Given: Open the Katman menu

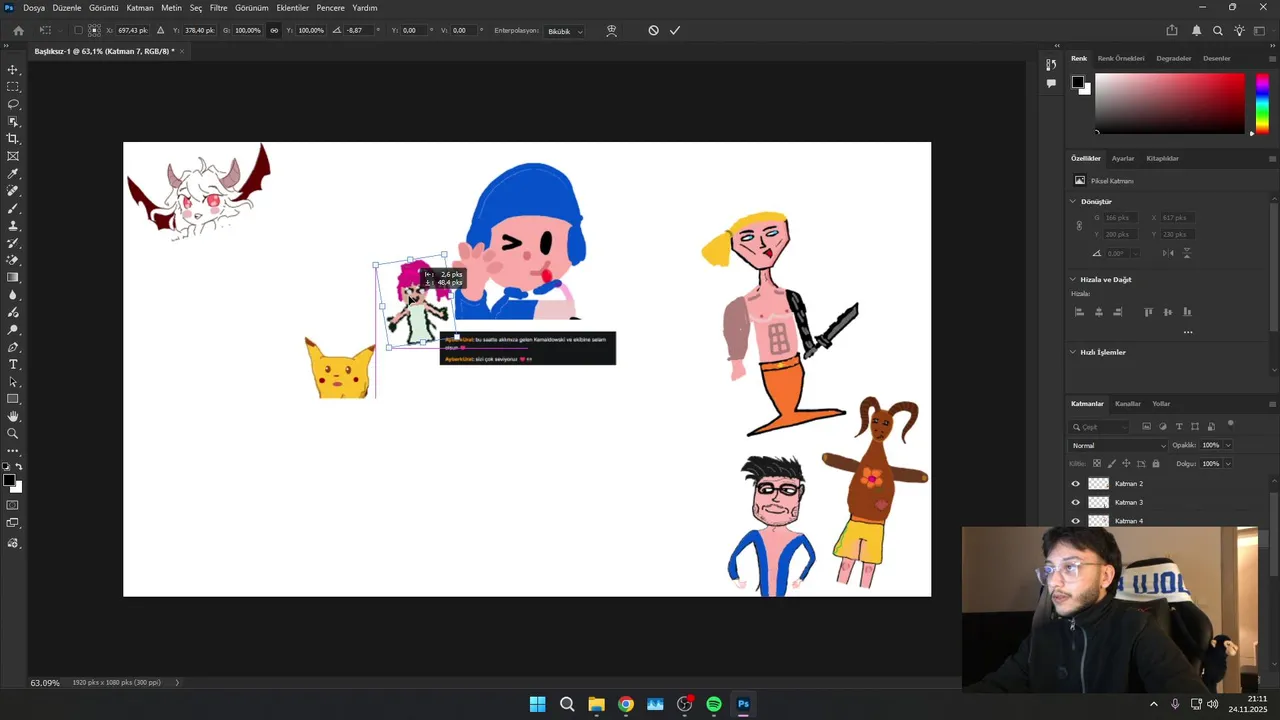Looking at the screenshot, I should pos(140,7).
